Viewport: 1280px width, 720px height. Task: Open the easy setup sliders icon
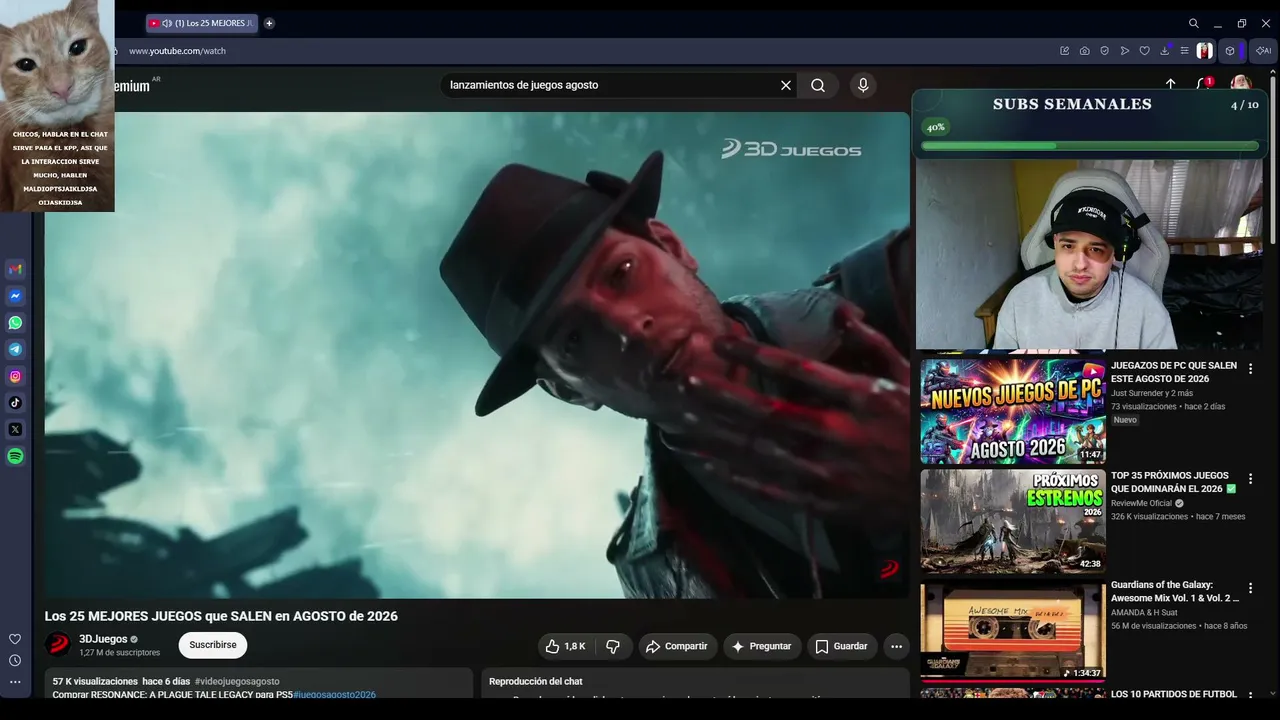coord(1185,51)
